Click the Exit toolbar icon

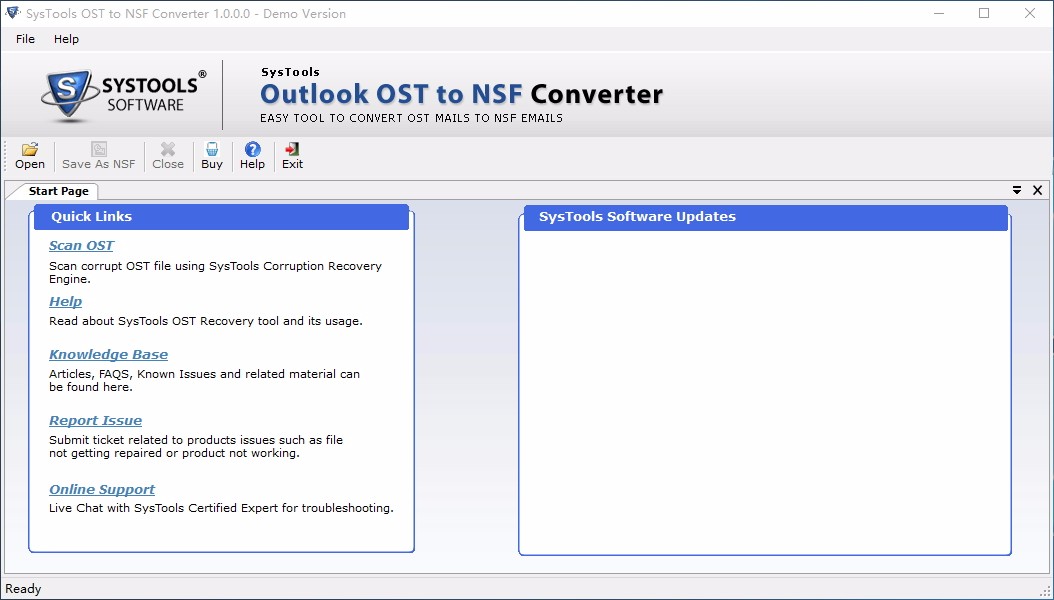coord(292,149)
